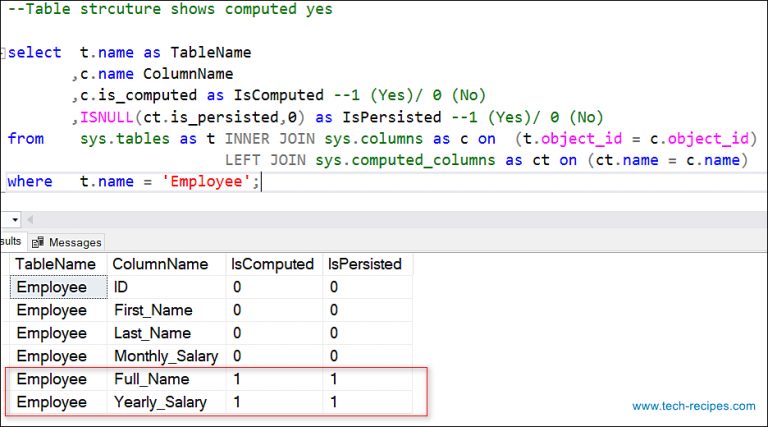This screenshot has height=427, width=768.
Task: Click IsPersisted value in ID row
Action: pyautogui.click(x=367, y=287)
